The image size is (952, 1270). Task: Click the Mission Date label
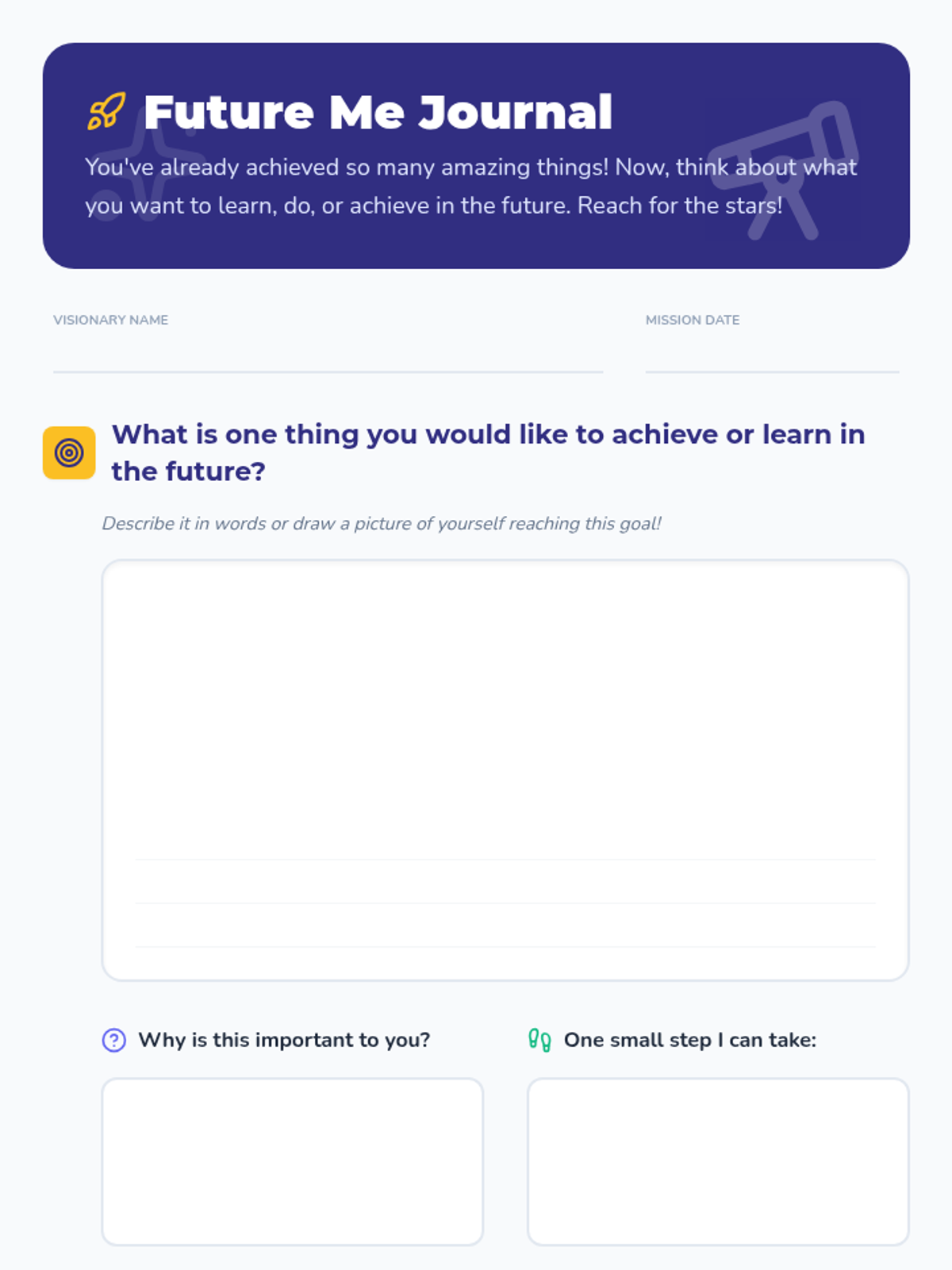(x=692, y=320)
